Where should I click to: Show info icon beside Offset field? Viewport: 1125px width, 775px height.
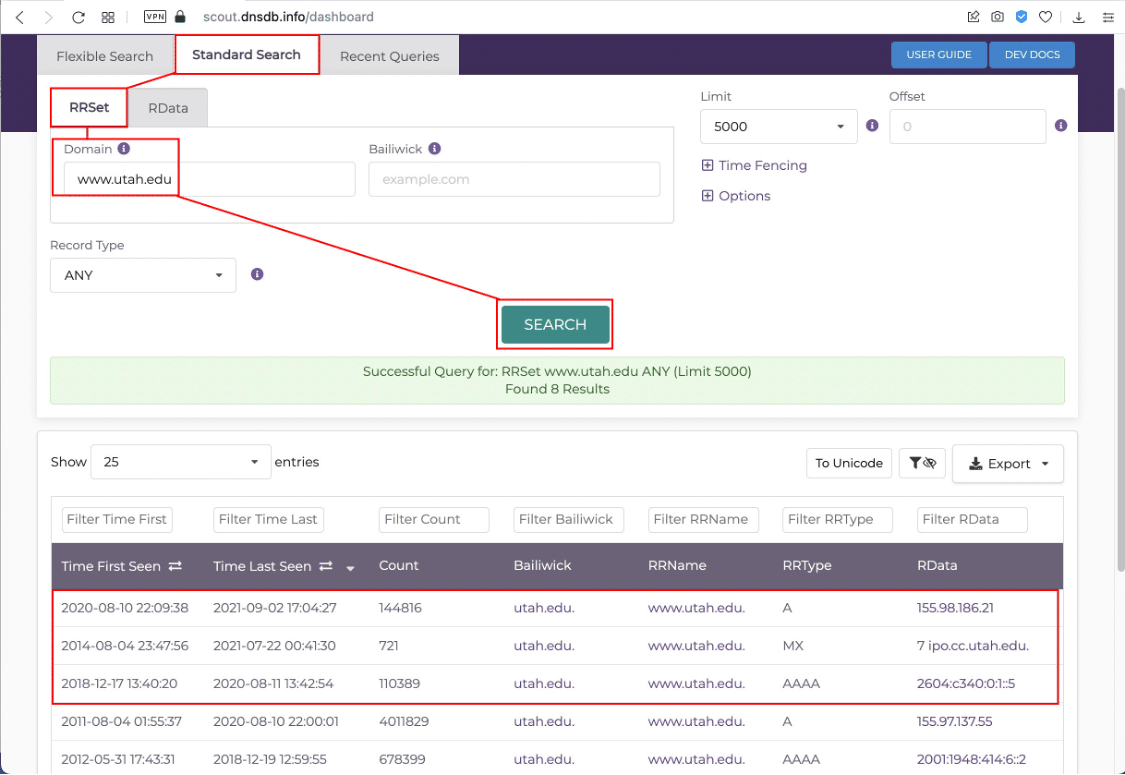(x=1060, y=126)
